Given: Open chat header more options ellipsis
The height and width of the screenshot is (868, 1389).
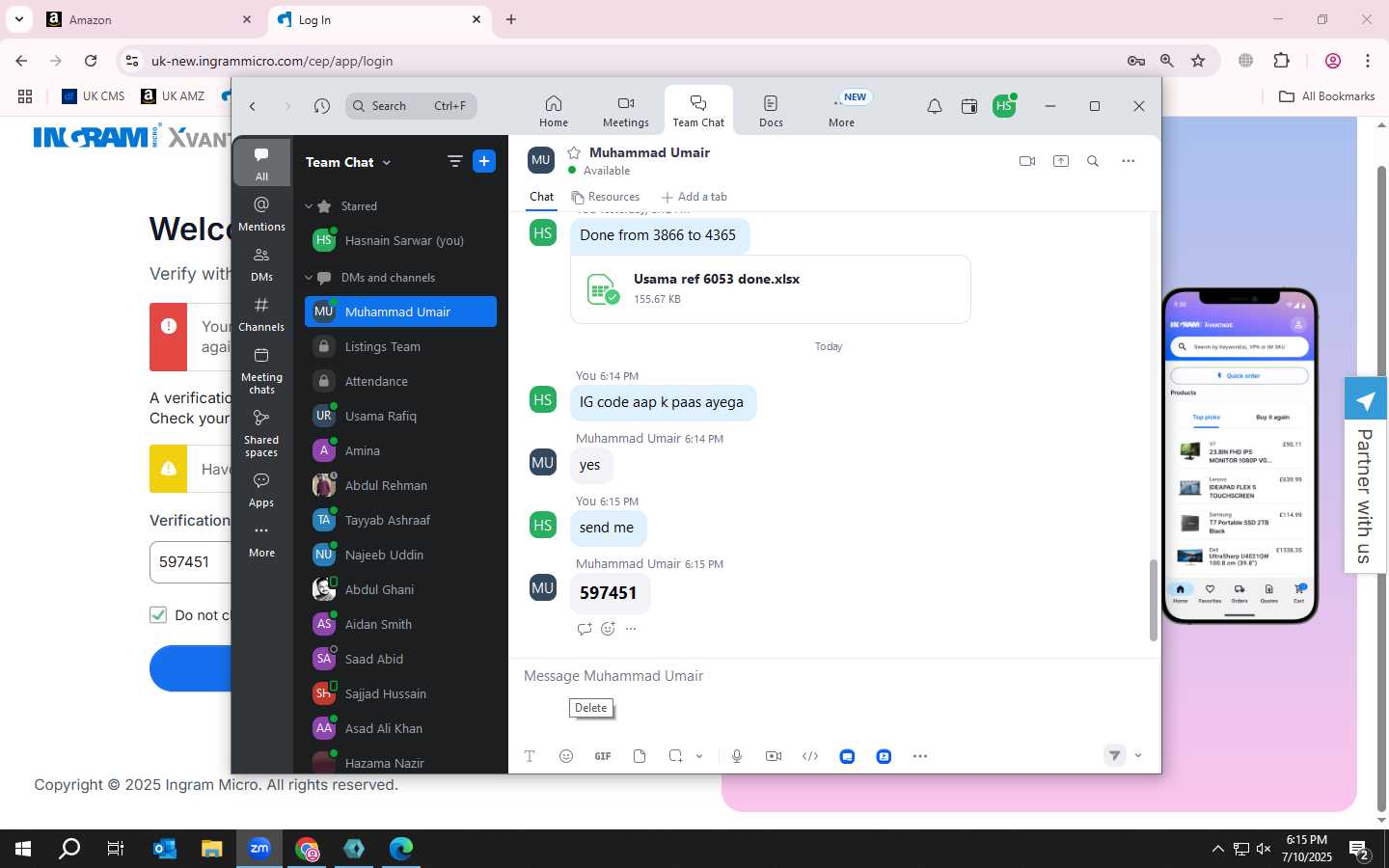Looking at the screenshot, I should coord(1129,161).
